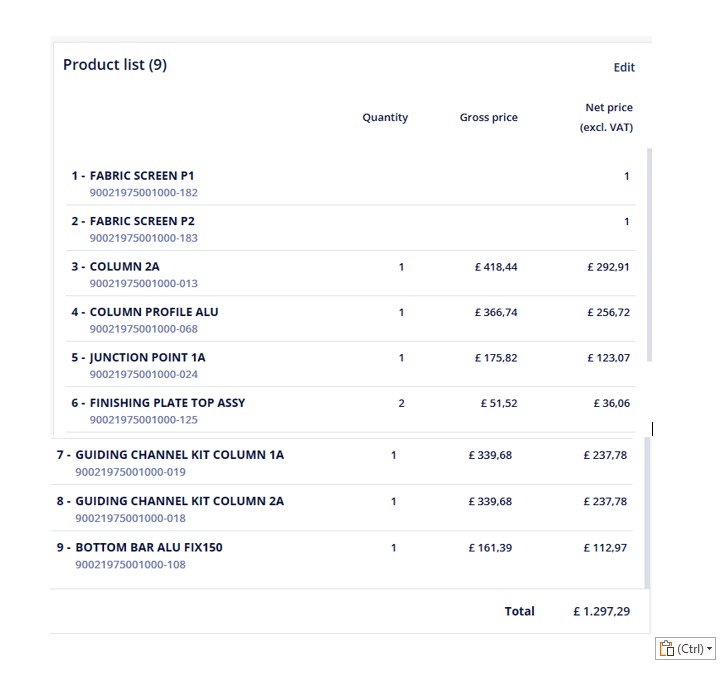725x695 pixels.
Task: Click the lower product list scrollbar
Action: 646,512
